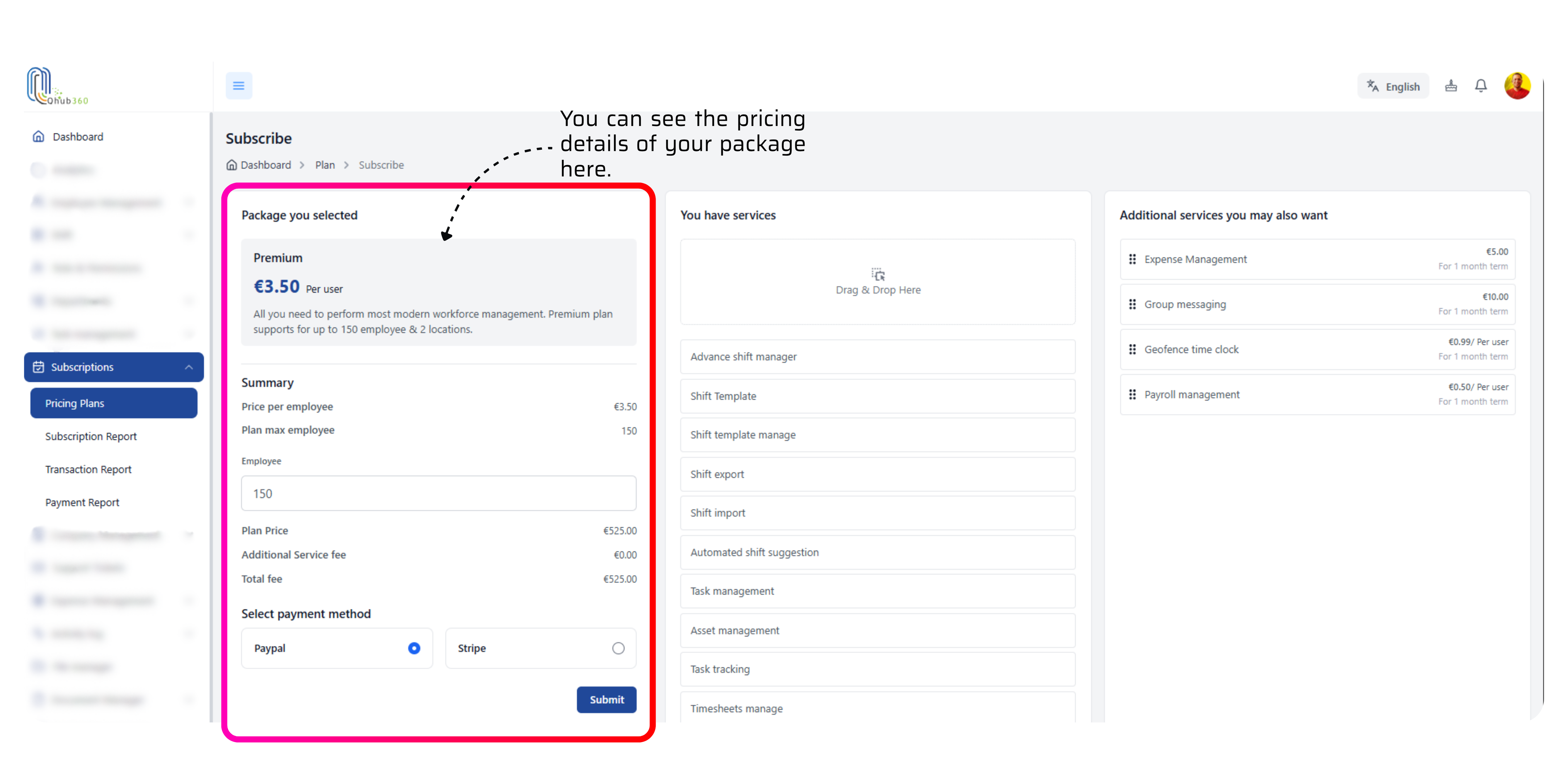The image size is (1568, 784).
Task: Click the drag-and-drop selection icon
Action: click(878, 274)
